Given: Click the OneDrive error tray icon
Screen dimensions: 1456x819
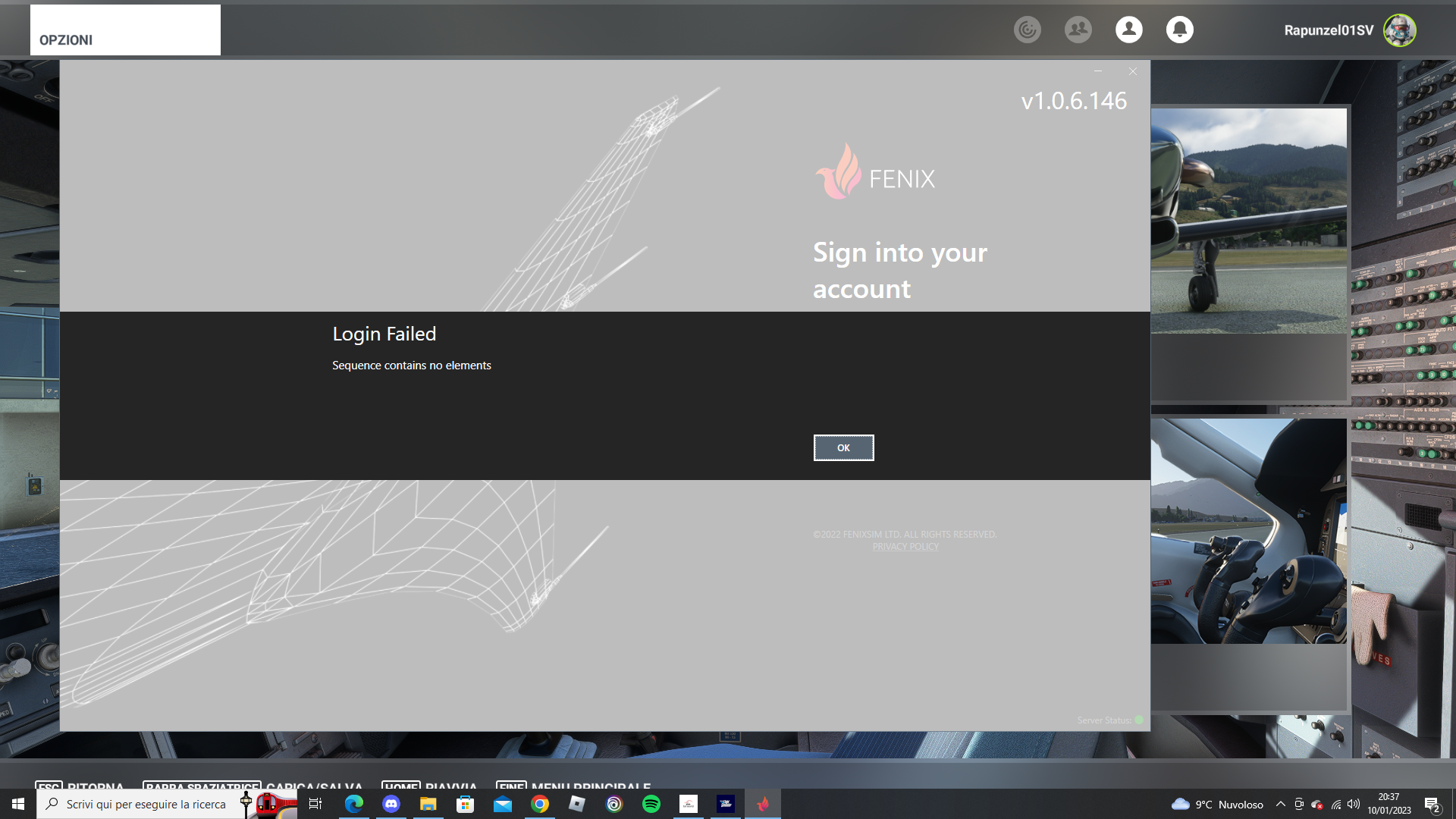Looking at the screenshot, I should [1317, 804].
